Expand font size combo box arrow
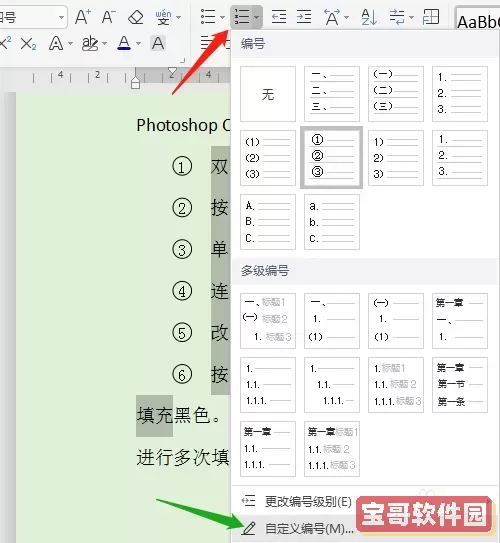 (61, 17)
